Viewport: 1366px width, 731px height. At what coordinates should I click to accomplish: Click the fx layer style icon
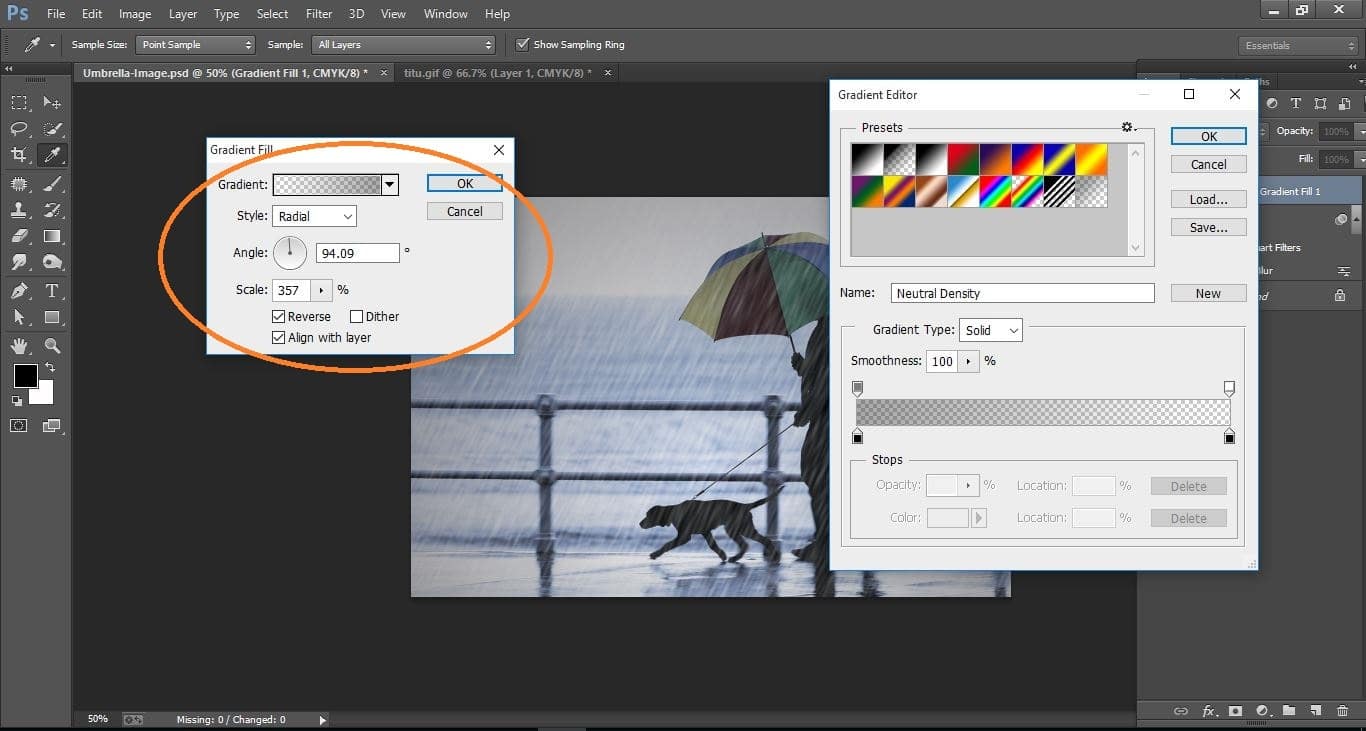[x=1210, y=711]
